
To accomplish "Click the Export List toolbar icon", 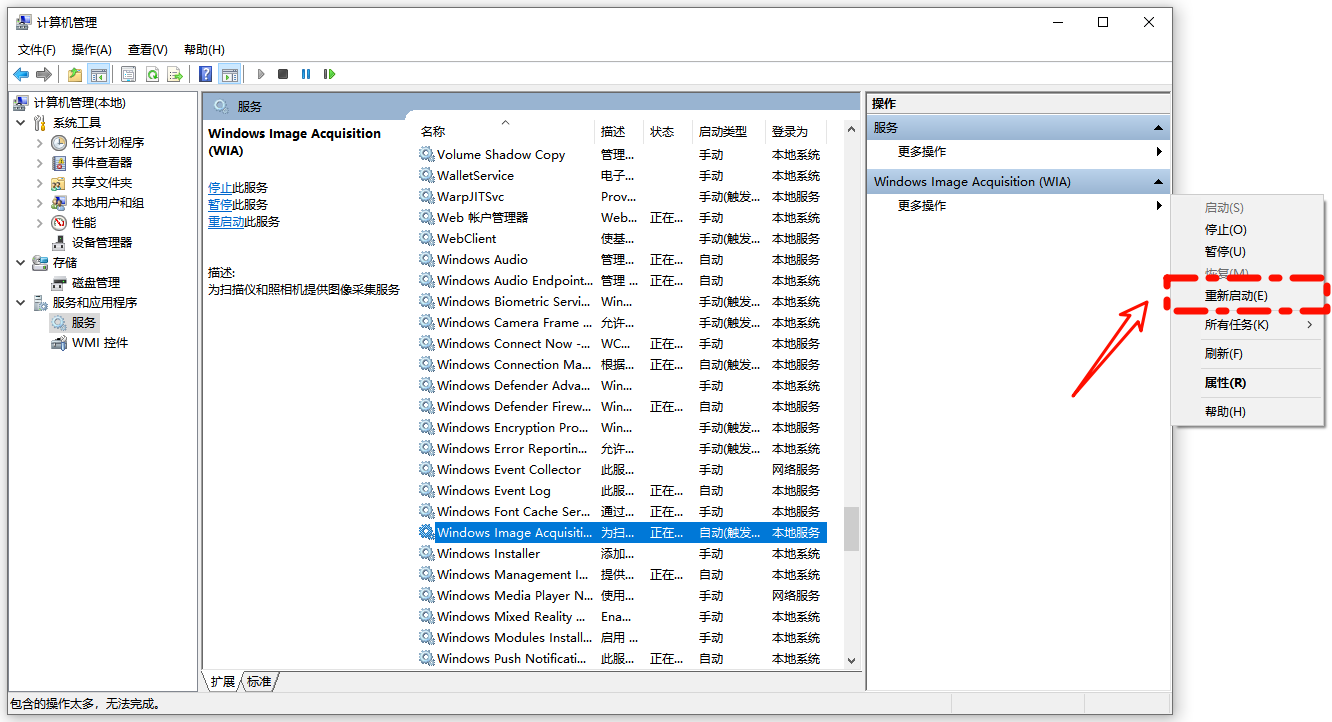I will pos(175,74).
